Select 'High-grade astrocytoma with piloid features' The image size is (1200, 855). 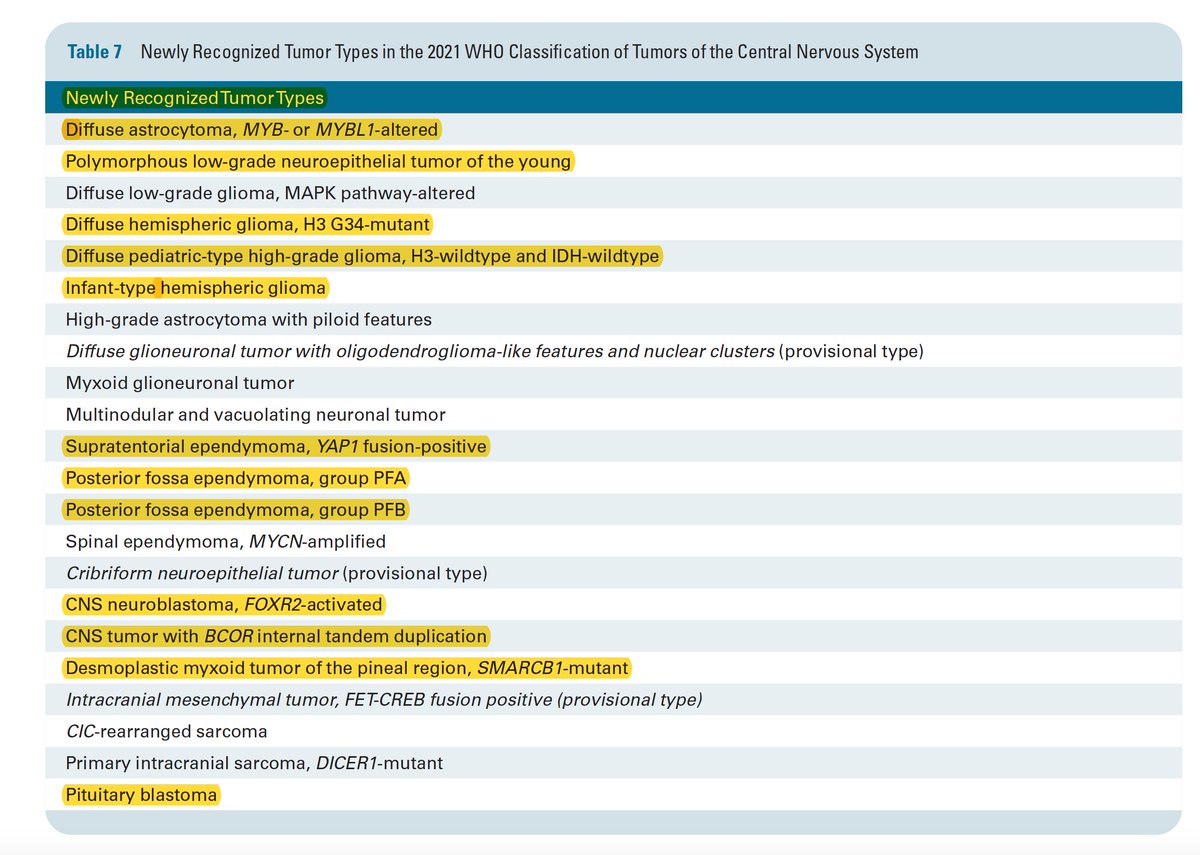point(248,320)
